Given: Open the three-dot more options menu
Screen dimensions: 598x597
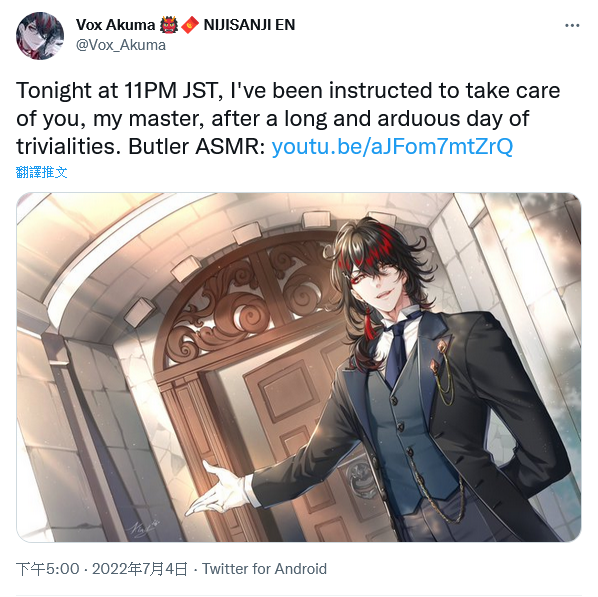Looking at the screenshot, I should coord(572,26).
